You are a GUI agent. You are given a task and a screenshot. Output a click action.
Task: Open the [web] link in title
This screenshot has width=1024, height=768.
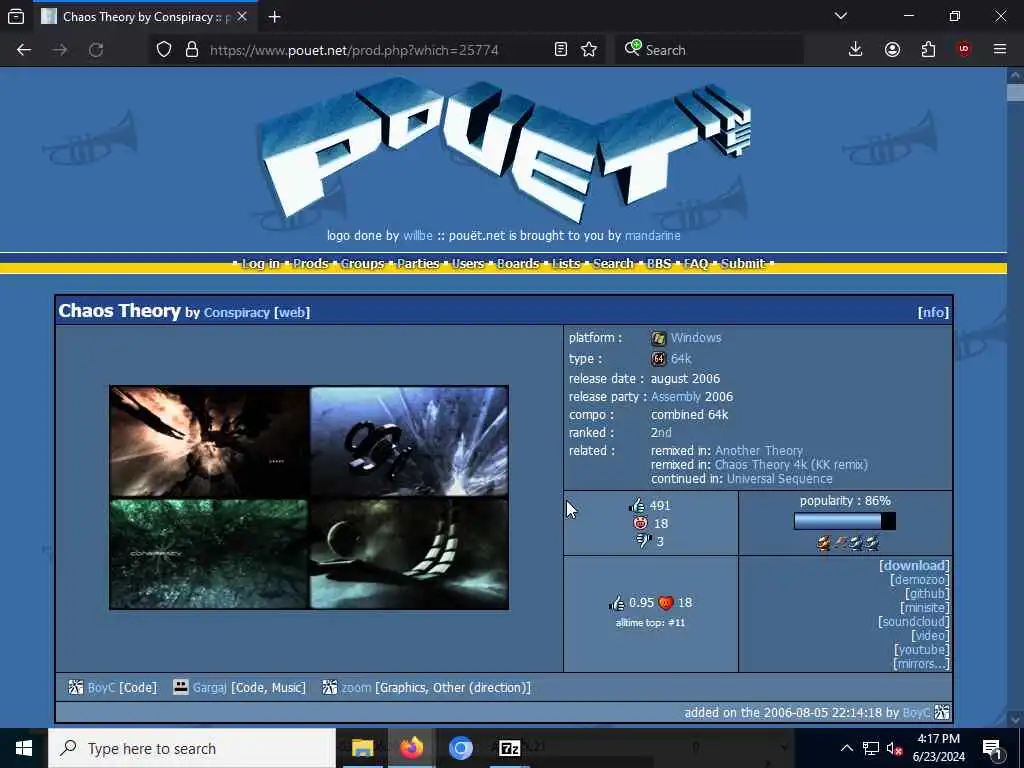coord(292,313)
